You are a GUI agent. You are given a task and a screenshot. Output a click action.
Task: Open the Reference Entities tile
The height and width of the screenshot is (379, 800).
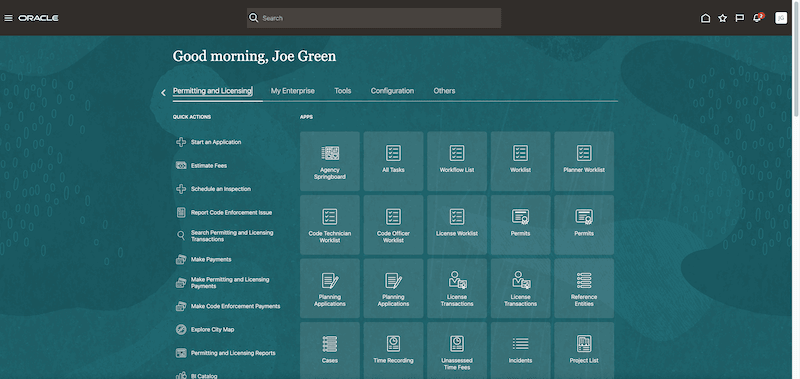[584, 288]
